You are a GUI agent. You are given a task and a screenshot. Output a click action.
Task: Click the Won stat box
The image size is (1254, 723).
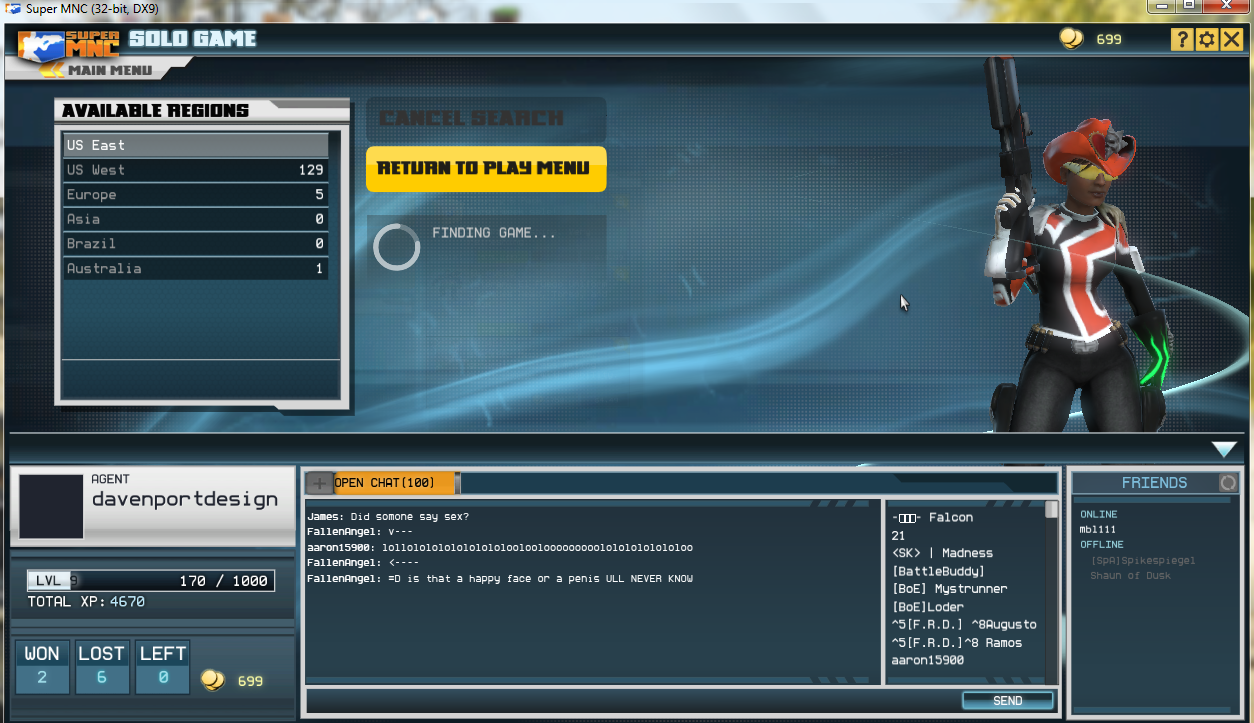42,667
